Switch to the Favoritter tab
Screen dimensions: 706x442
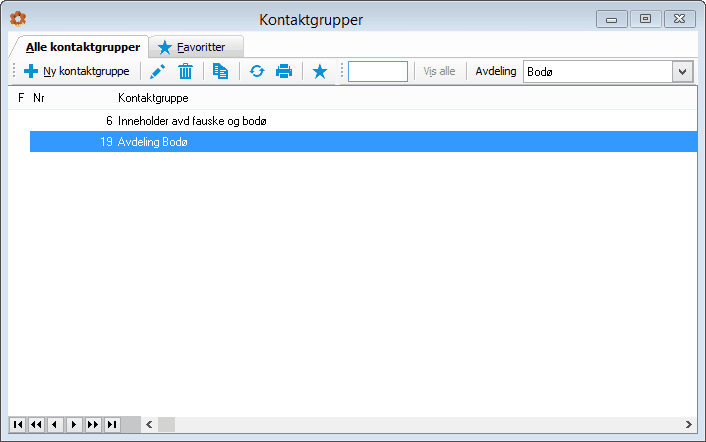196,47
